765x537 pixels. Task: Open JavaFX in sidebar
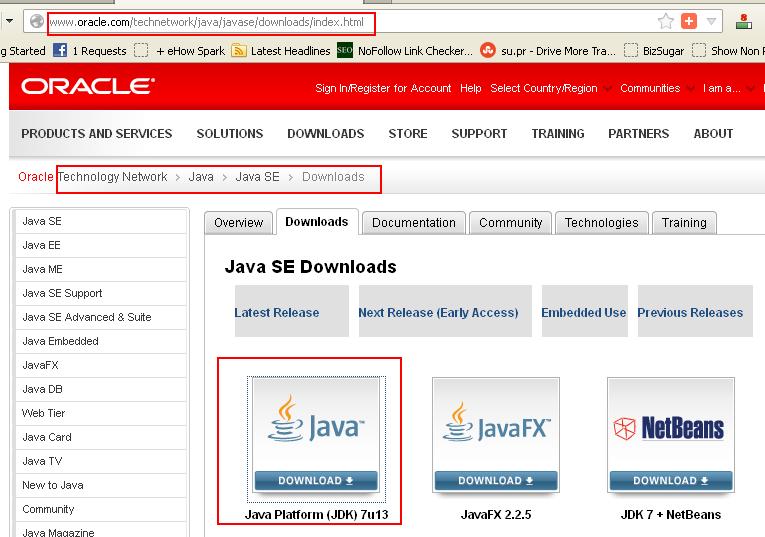(101, 365)
